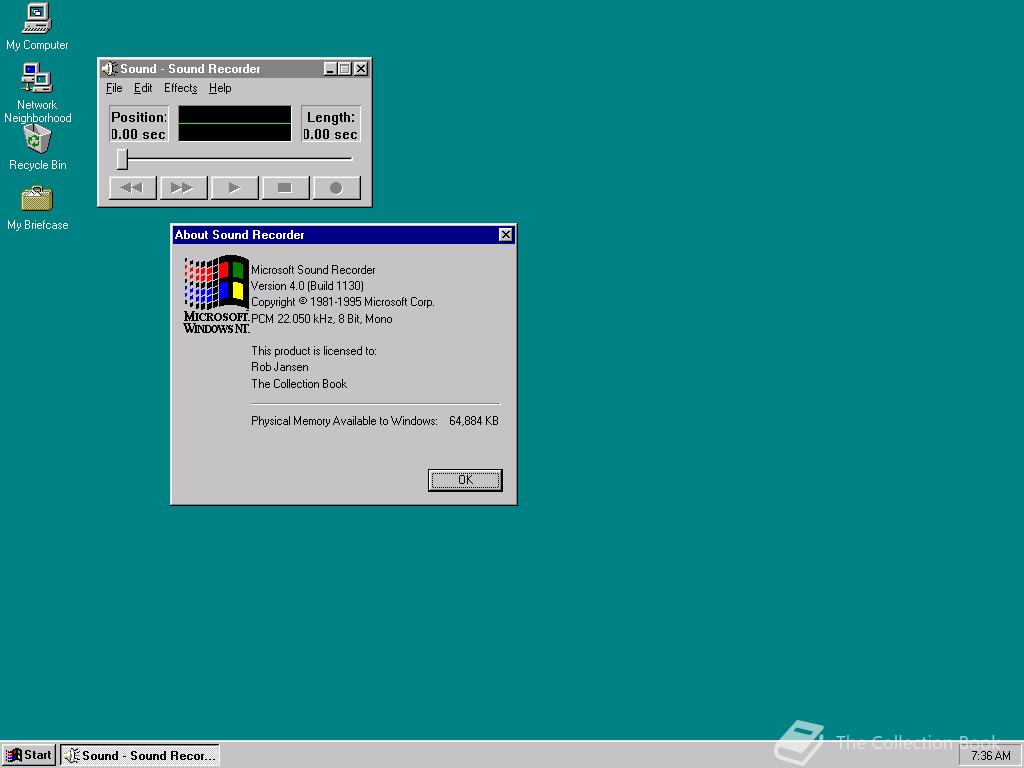Screen dimensions: 1024x768
Task: Open the Edit menu
Action: pyautogui.click(x=143, y=88)
